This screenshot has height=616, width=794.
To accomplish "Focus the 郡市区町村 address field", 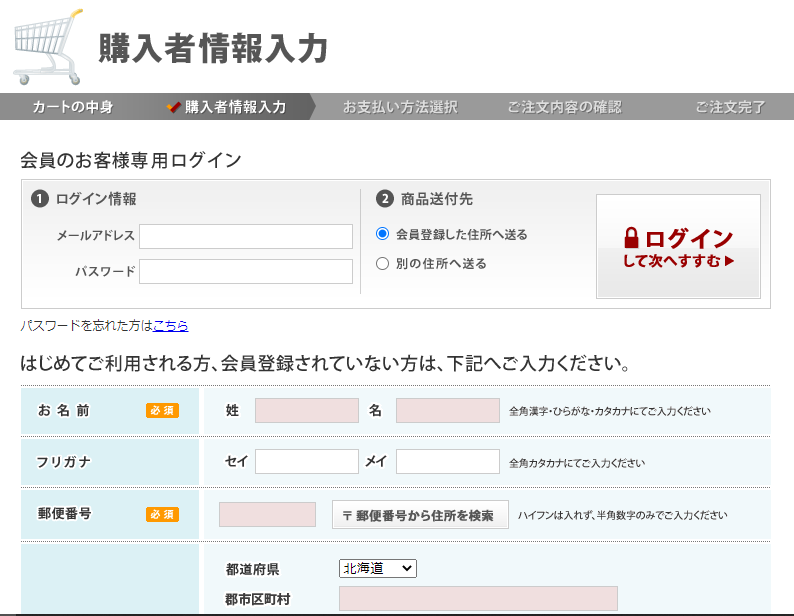I will 478,599.
